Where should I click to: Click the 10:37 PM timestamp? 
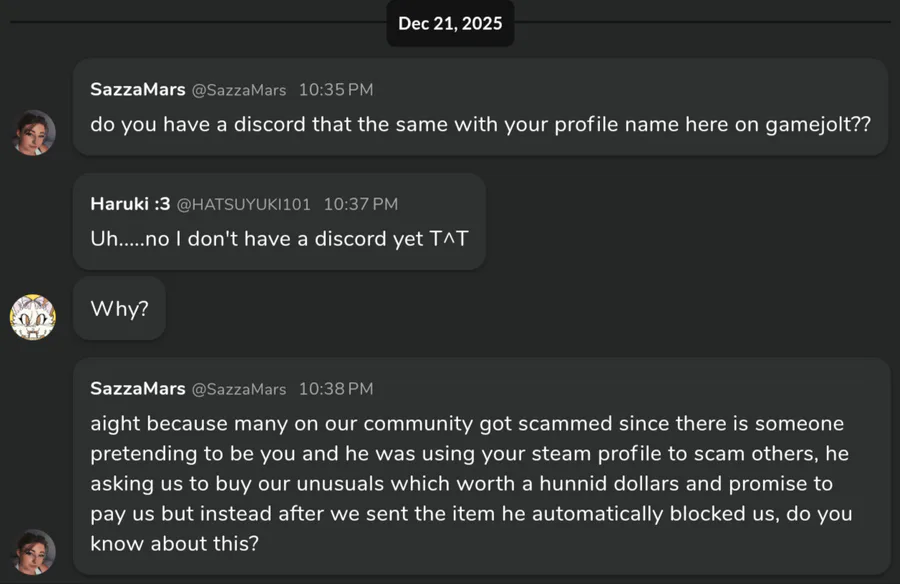pyautogui.click(x=360, y=204)
